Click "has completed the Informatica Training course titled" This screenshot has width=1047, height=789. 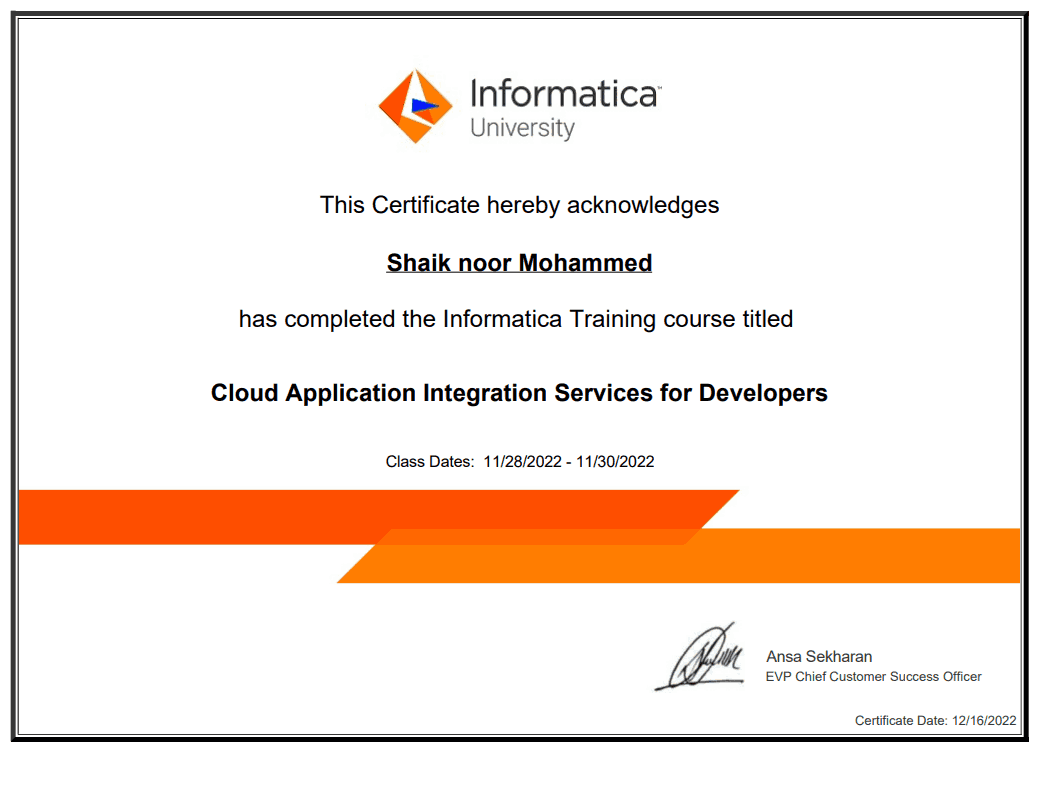516,319
